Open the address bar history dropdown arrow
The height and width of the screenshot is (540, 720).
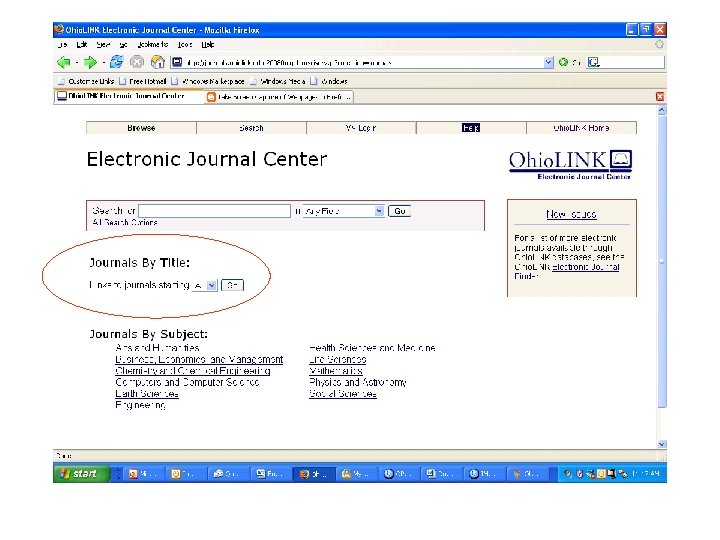point(548,62)
